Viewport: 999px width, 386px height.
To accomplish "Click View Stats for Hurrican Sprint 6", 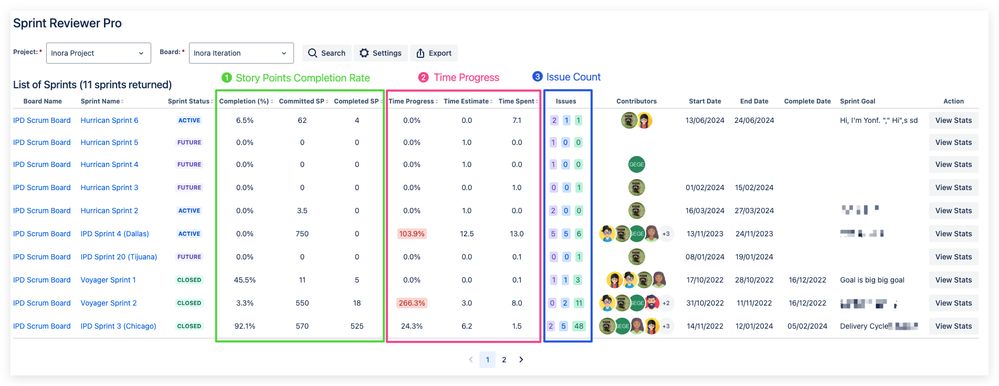I will [x=953, y=120].
